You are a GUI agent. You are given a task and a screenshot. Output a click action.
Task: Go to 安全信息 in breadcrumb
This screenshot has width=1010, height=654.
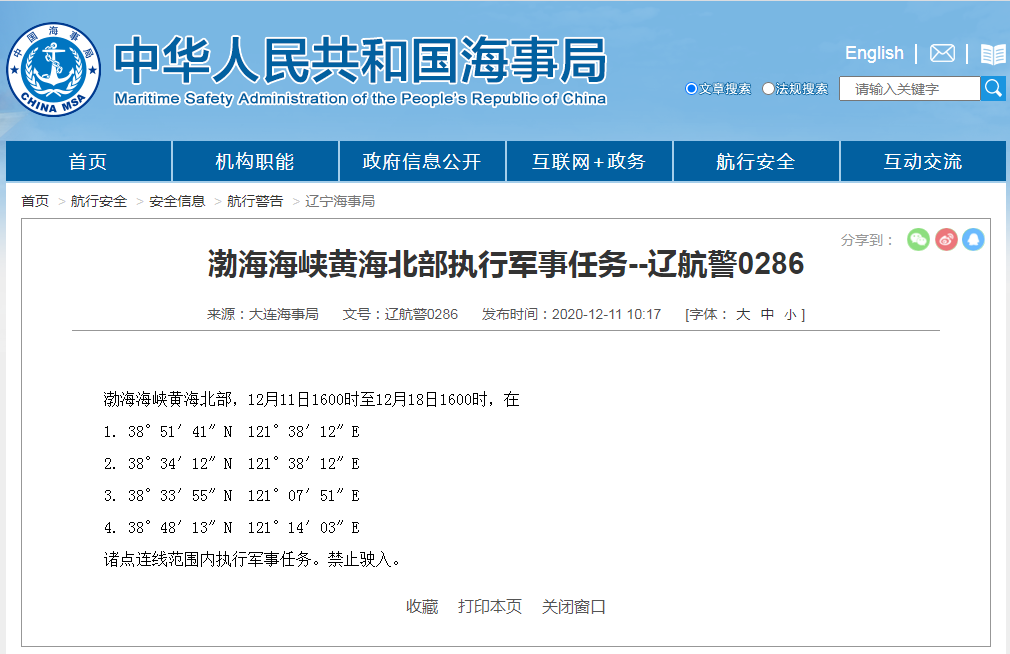pyautogui.click(x=177, y=202)
